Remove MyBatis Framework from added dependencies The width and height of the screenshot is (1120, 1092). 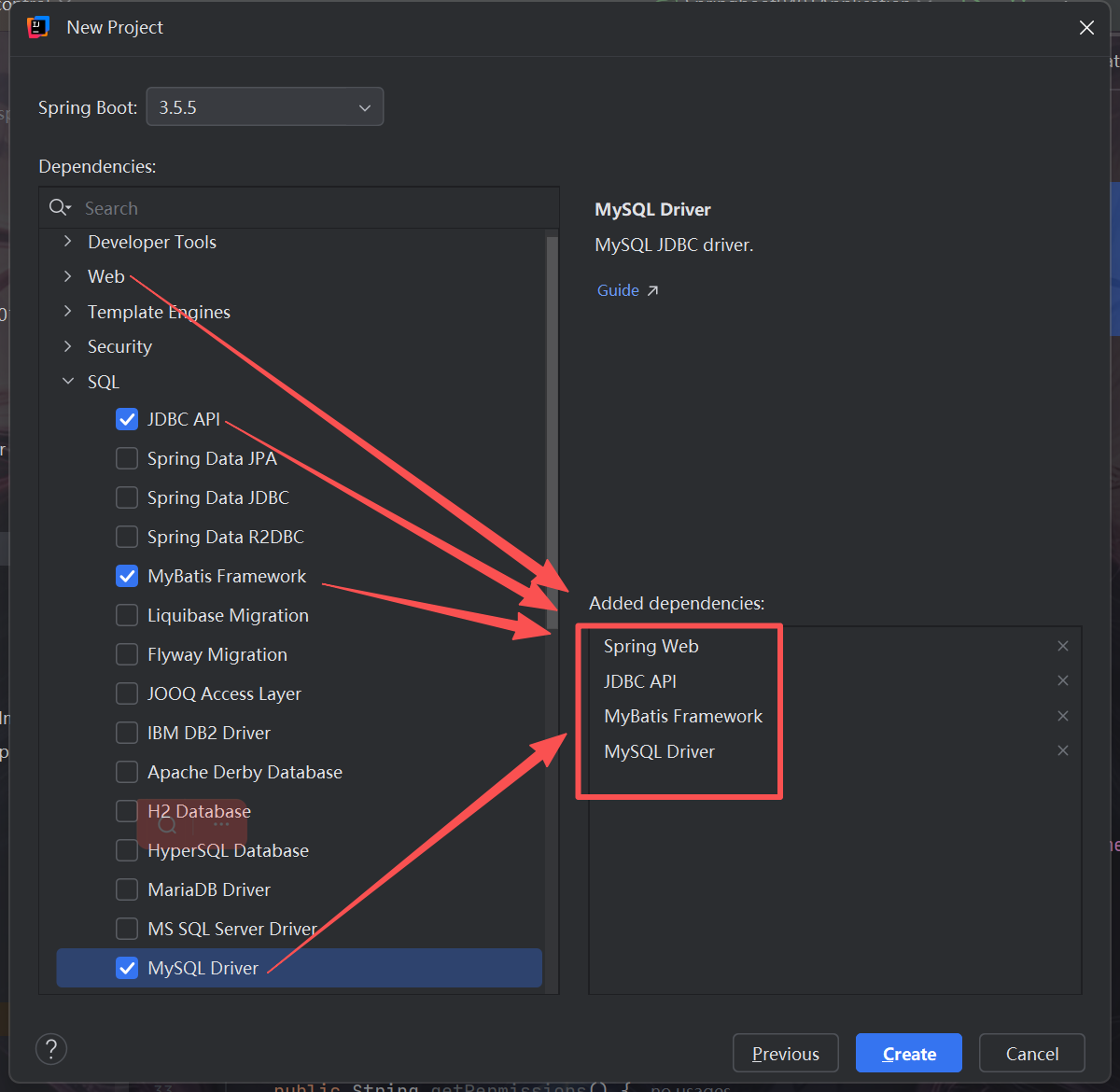pos(1063,716)
